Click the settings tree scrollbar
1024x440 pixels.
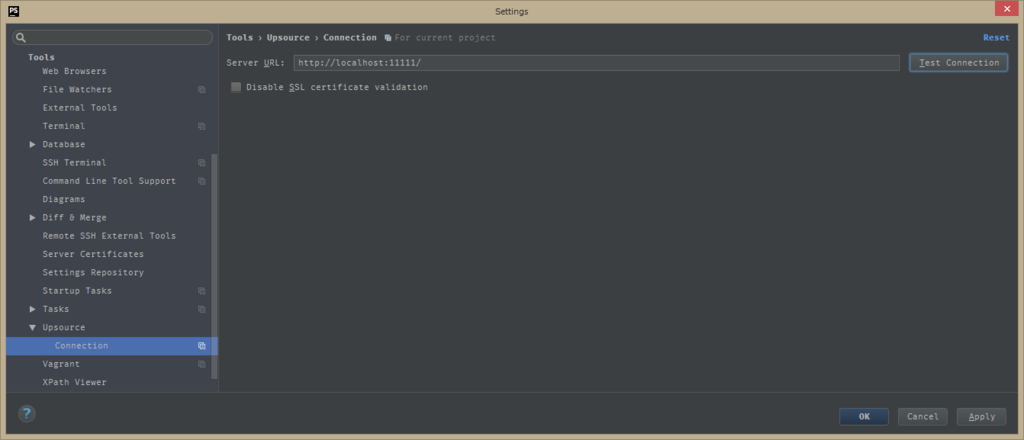(214, 266)
